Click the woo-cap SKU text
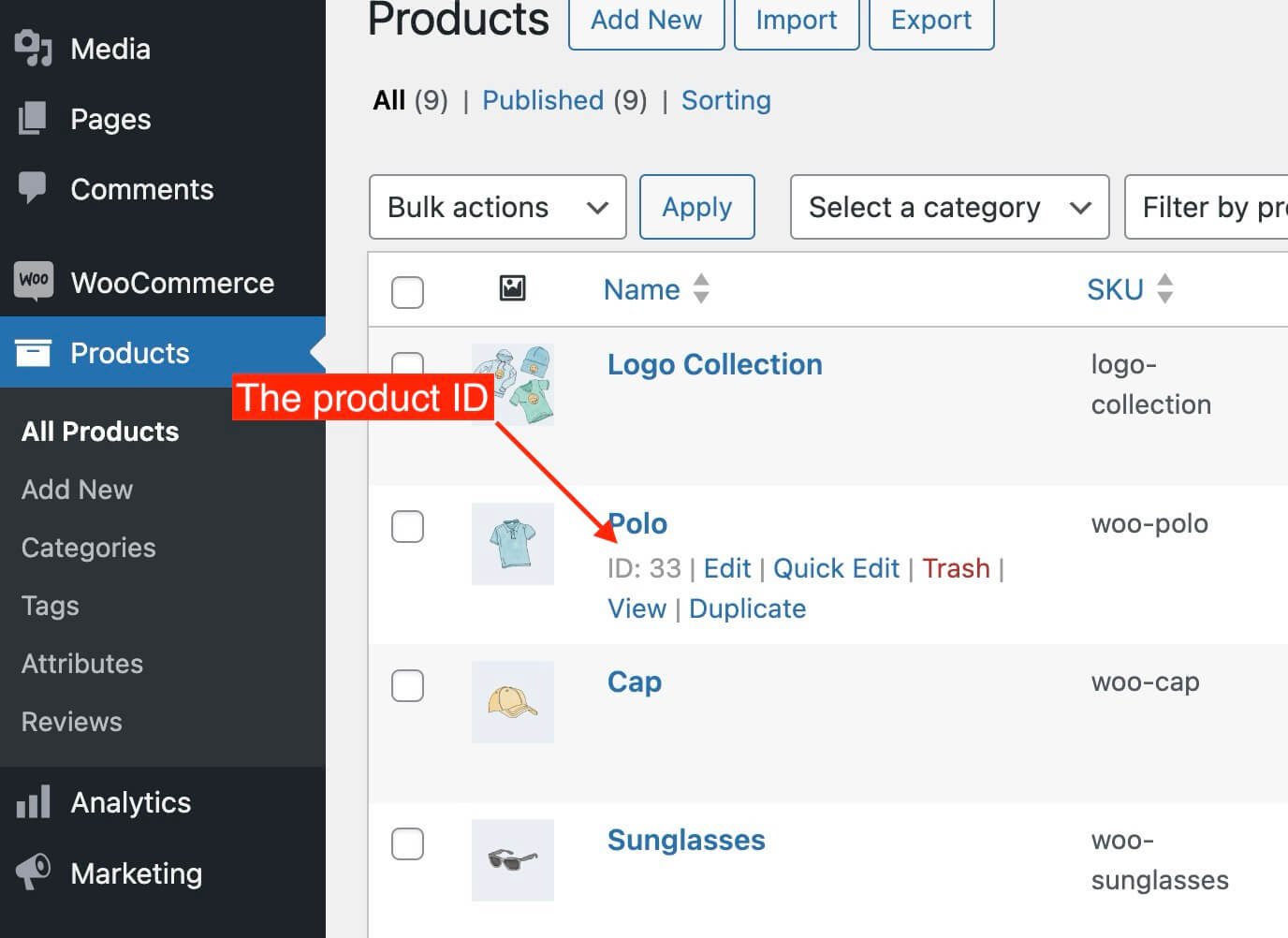The image size is (1288, 938). click(x=1146, y=682)
